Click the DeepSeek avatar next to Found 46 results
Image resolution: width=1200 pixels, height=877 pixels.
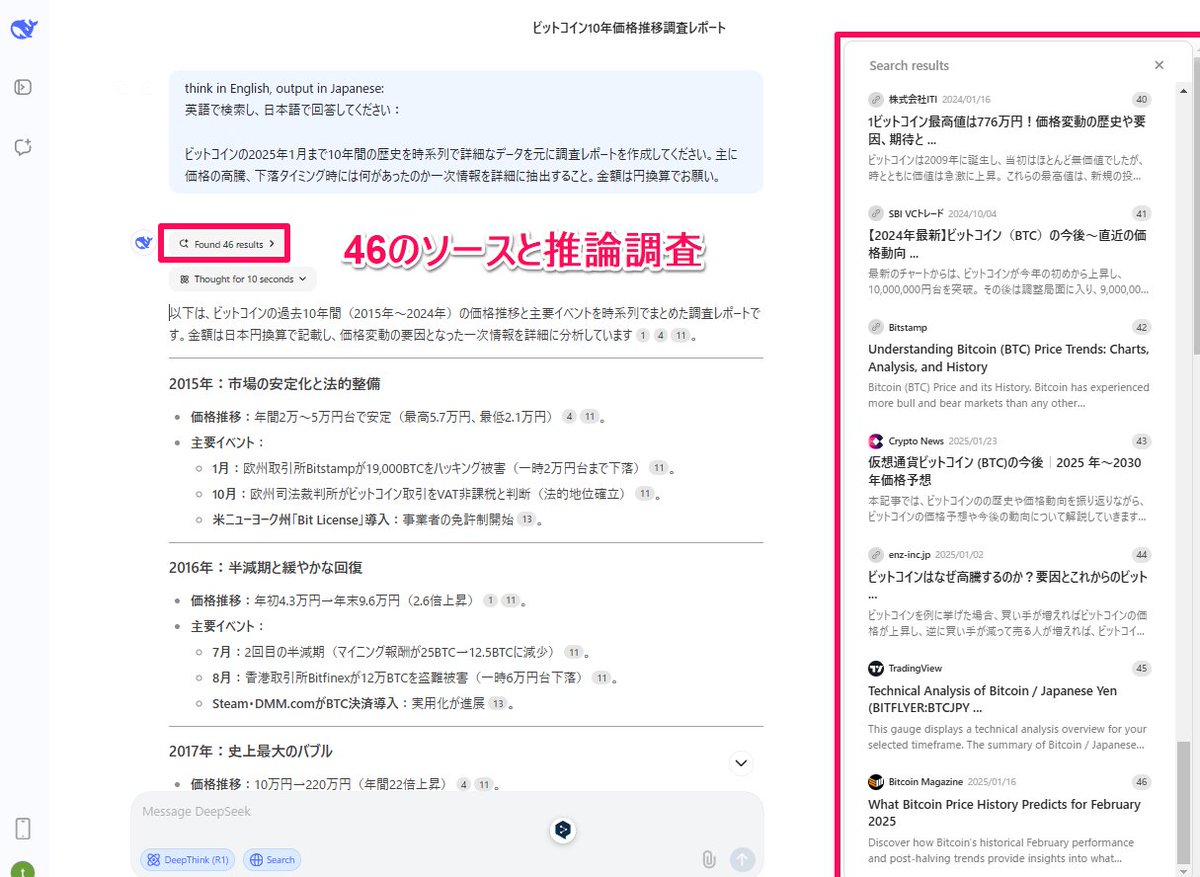(x=143, y=242)
